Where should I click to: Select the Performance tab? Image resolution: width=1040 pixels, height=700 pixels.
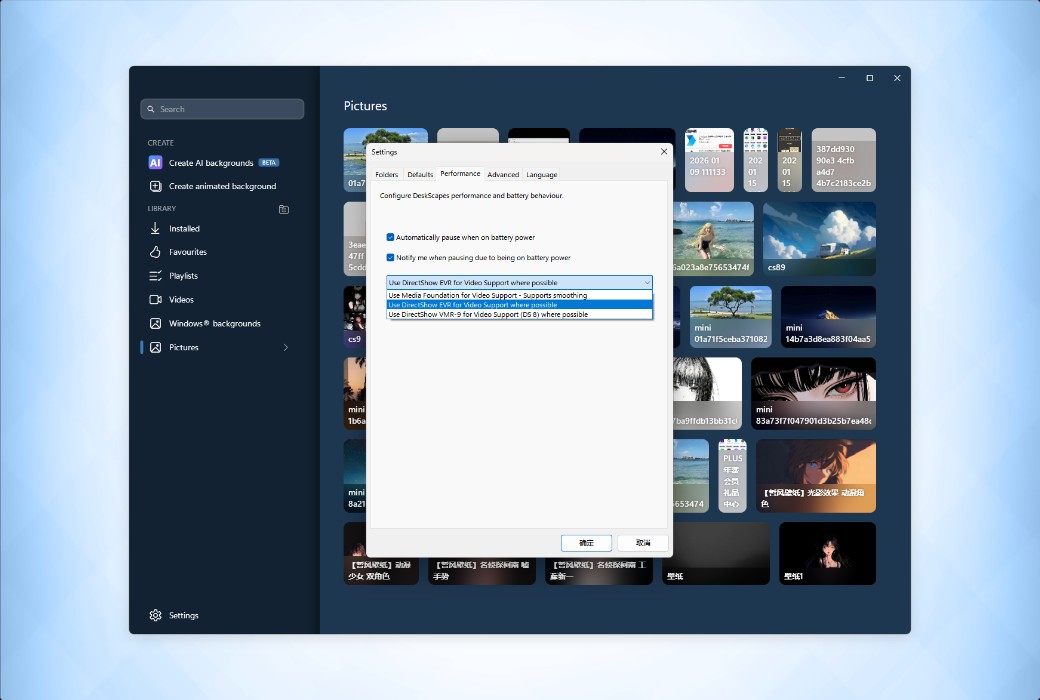[460, 173]
